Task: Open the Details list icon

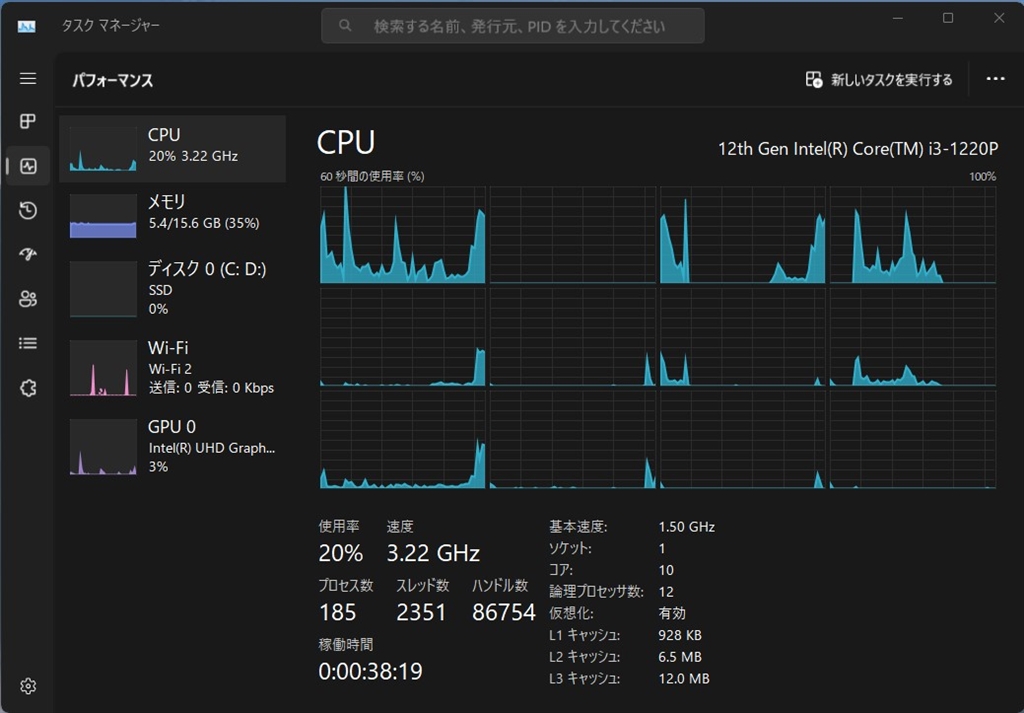Action: [28, 343]
